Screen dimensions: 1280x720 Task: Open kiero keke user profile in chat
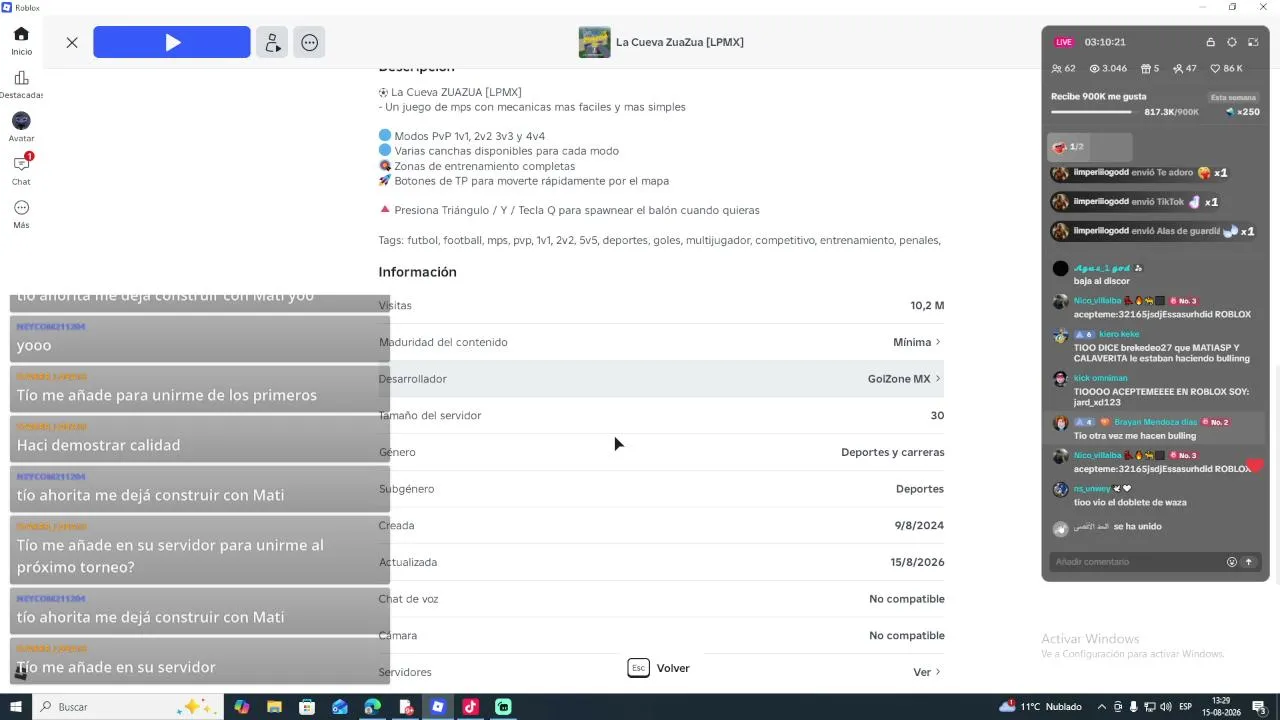(1119, 334)
